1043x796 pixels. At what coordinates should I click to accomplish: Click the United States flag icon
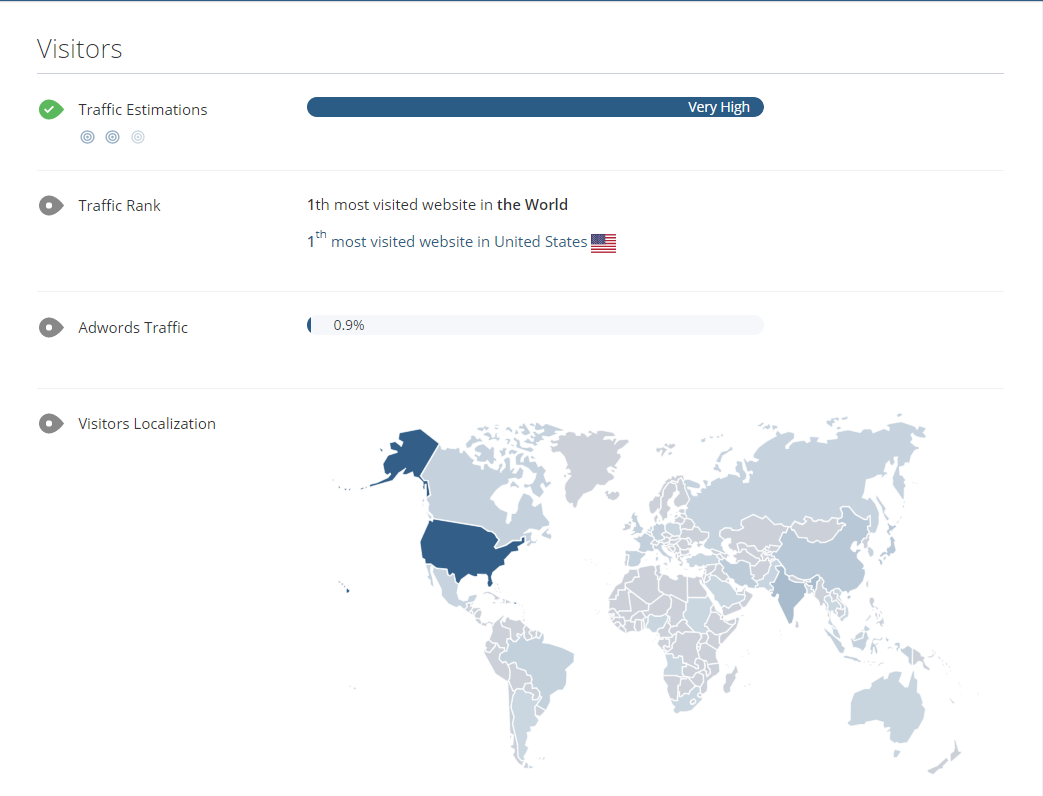[603, 243]
